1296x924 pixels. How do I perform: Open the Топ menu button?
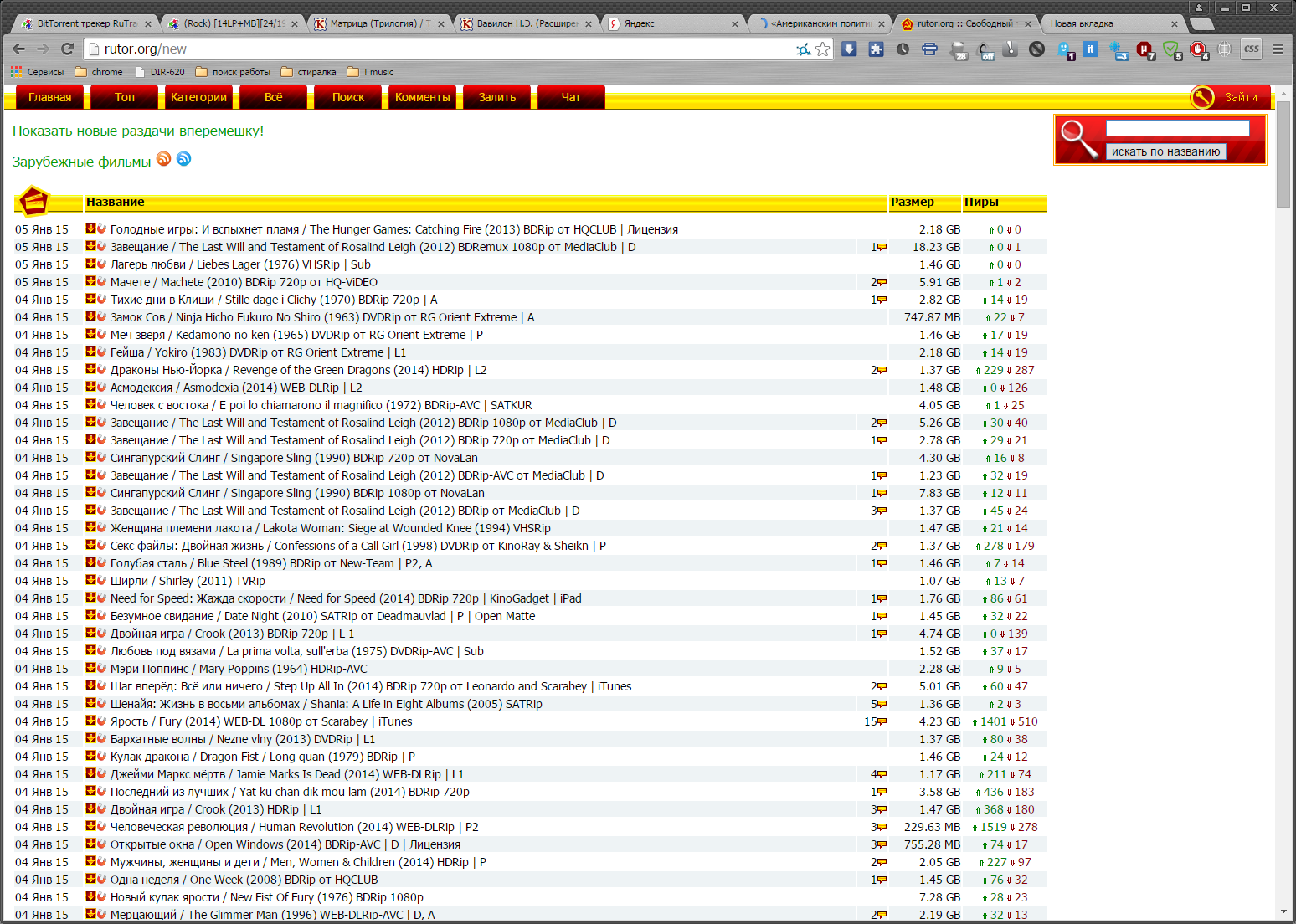point(125,97)
